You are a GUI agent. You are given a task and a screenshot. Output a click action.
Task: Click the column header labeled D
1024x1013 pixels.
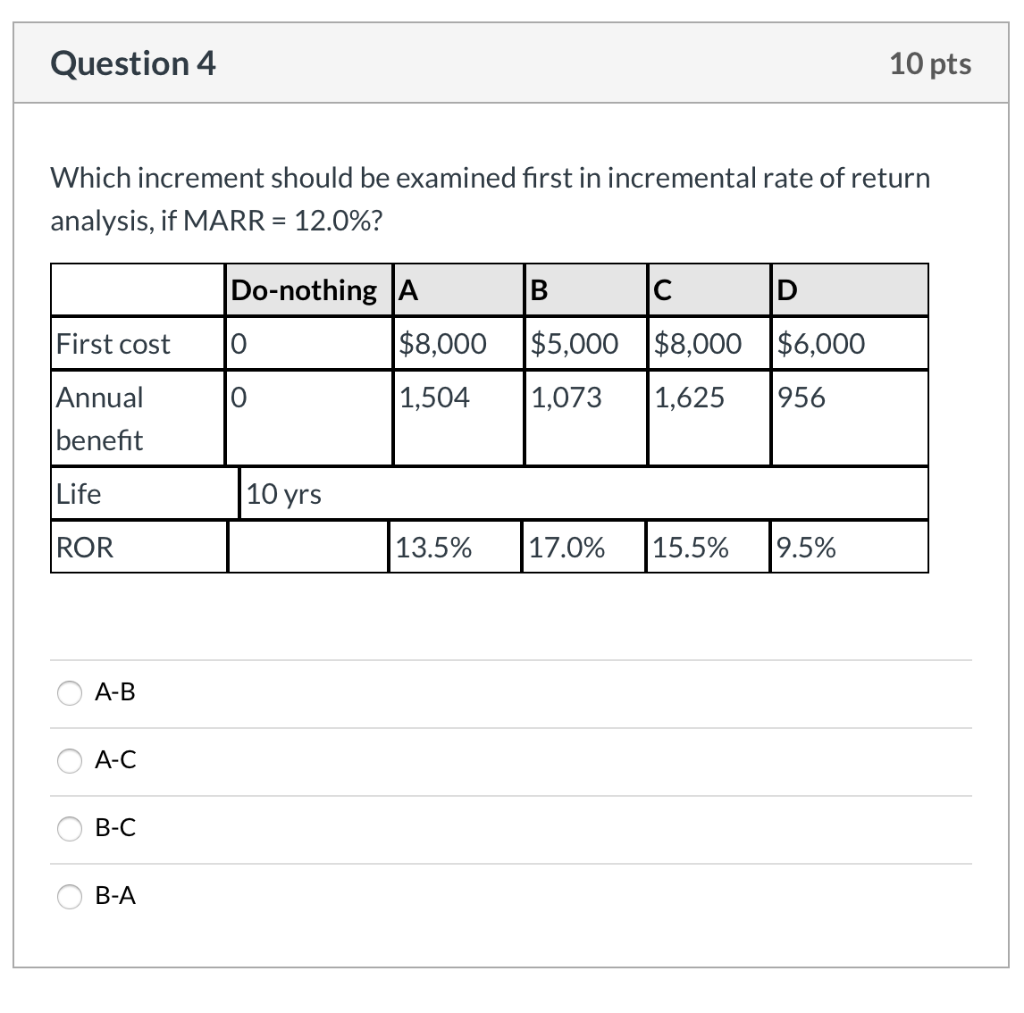click(785, 290)
